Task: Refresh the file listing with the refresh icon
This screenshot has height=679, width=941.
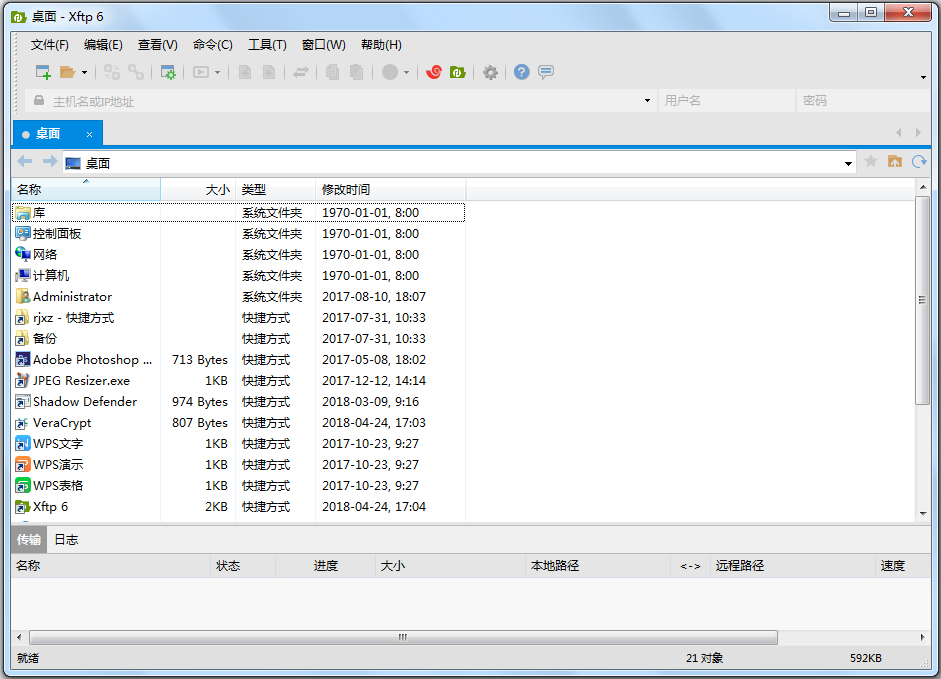Action: [x=918, y=162]
